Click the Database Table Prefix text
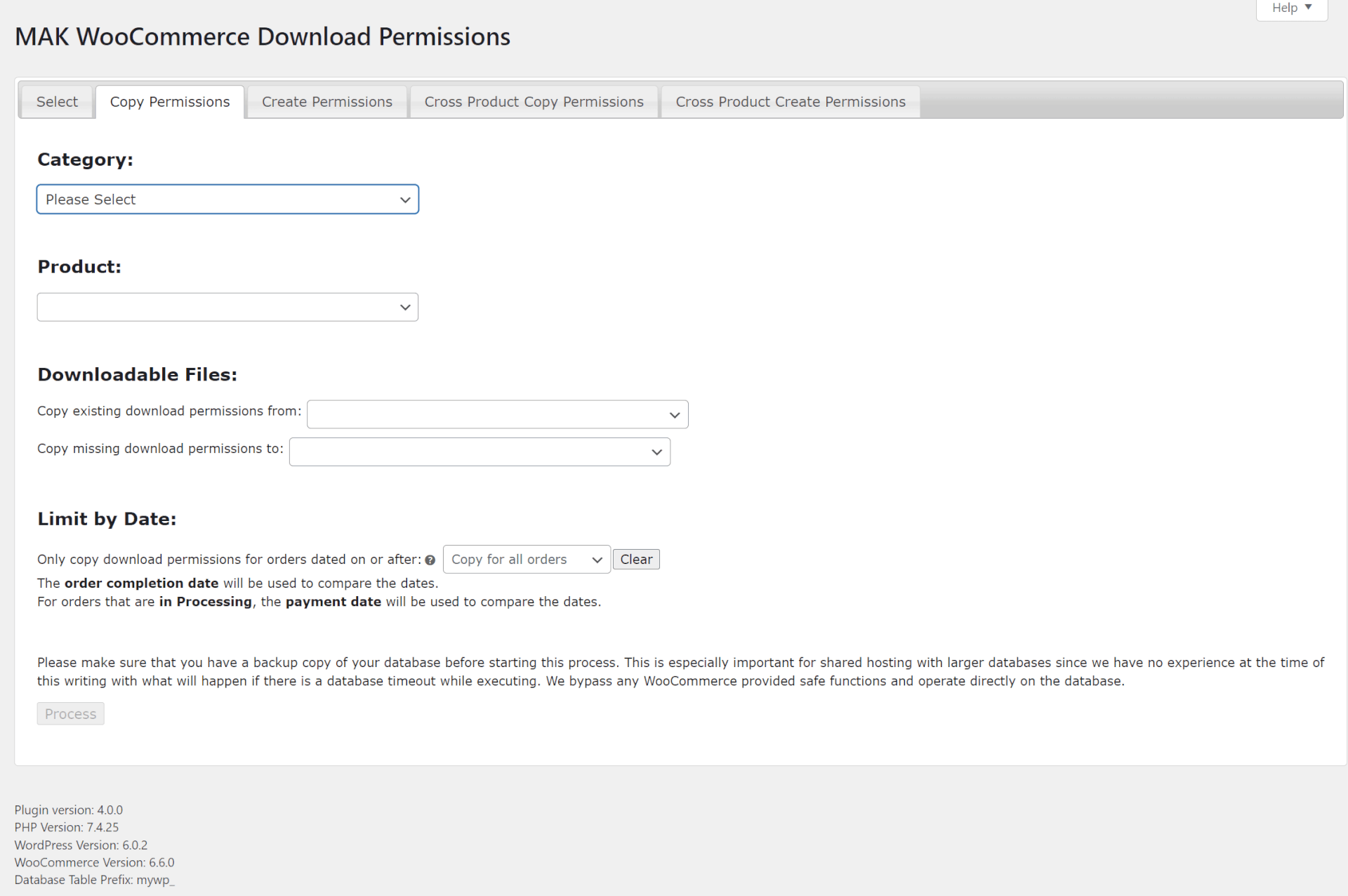Screen dimensions: 1348x896 [94, 880]
